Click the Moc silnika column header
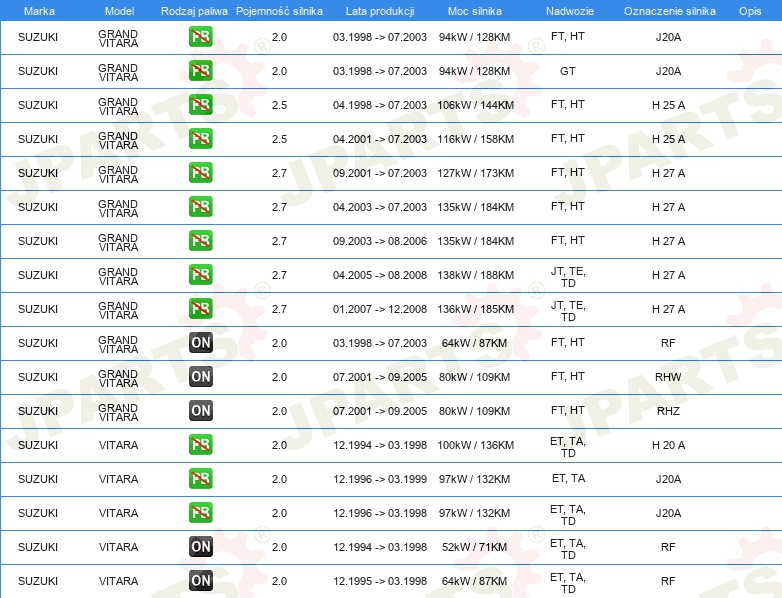 coord(475,11)
